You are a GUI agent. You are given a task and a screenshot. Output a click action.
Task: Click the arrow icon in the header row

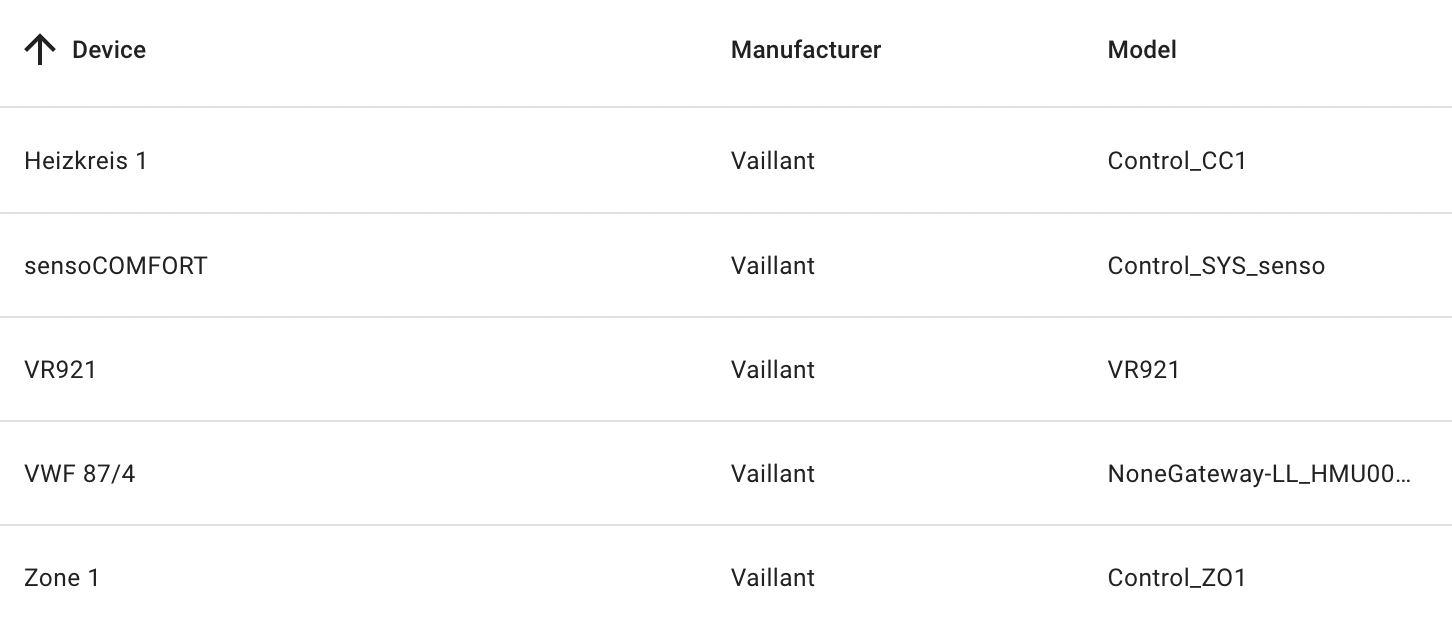40,48
